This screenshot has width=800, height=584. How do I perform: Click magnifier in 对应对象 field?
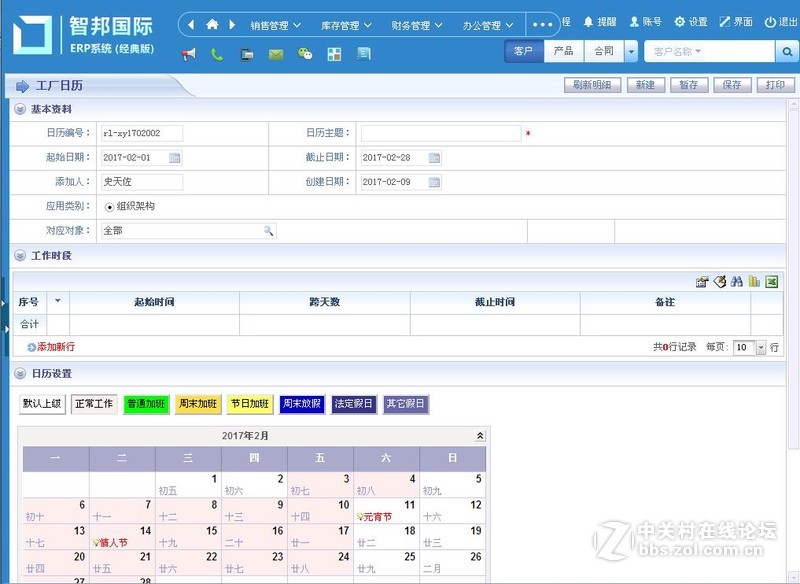(x=268, y=231)
